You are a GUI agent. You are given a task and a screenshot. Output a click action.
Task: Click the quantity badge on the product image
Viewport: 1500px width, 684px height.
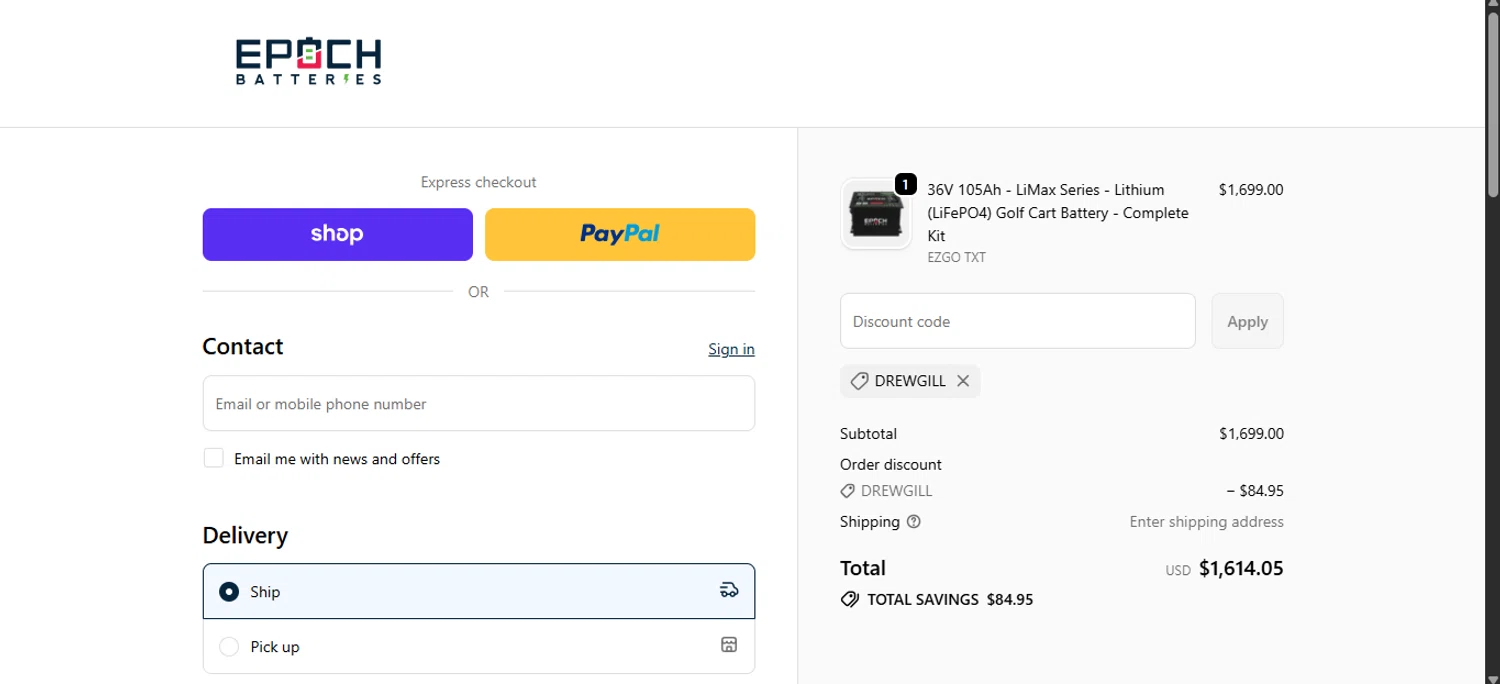pos(905,184)
